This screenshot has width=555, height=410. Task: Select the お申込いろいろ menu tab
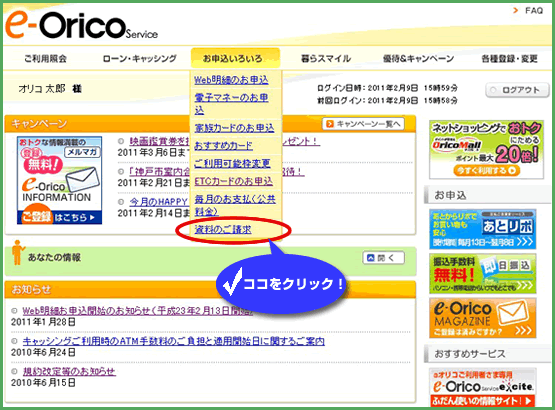pyautogui.click(x=235, y=58)
